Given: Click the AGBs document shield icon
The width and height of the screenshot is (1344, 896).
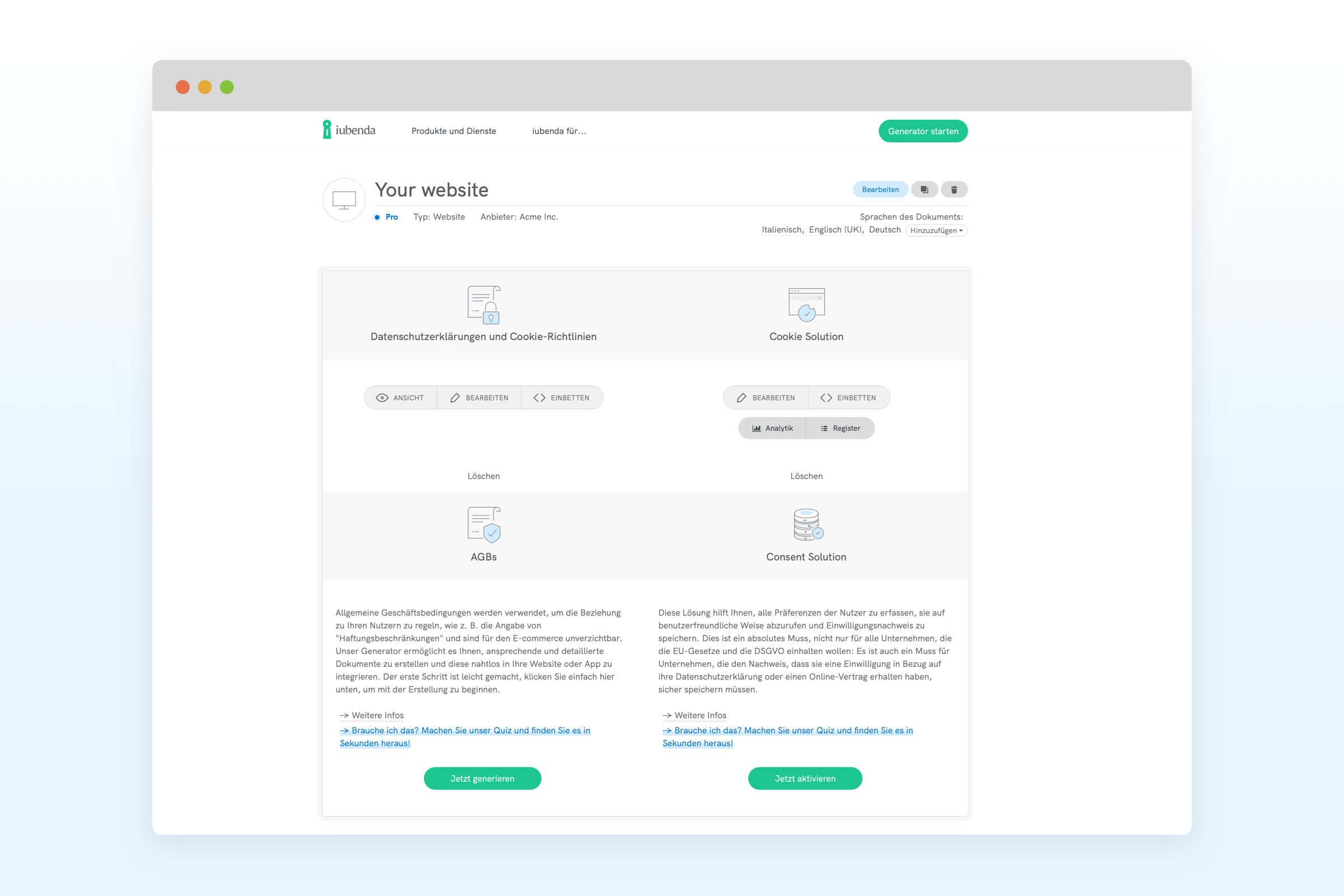Looking at the screenshot, I should pyautogui.click(x=483, y=525).
